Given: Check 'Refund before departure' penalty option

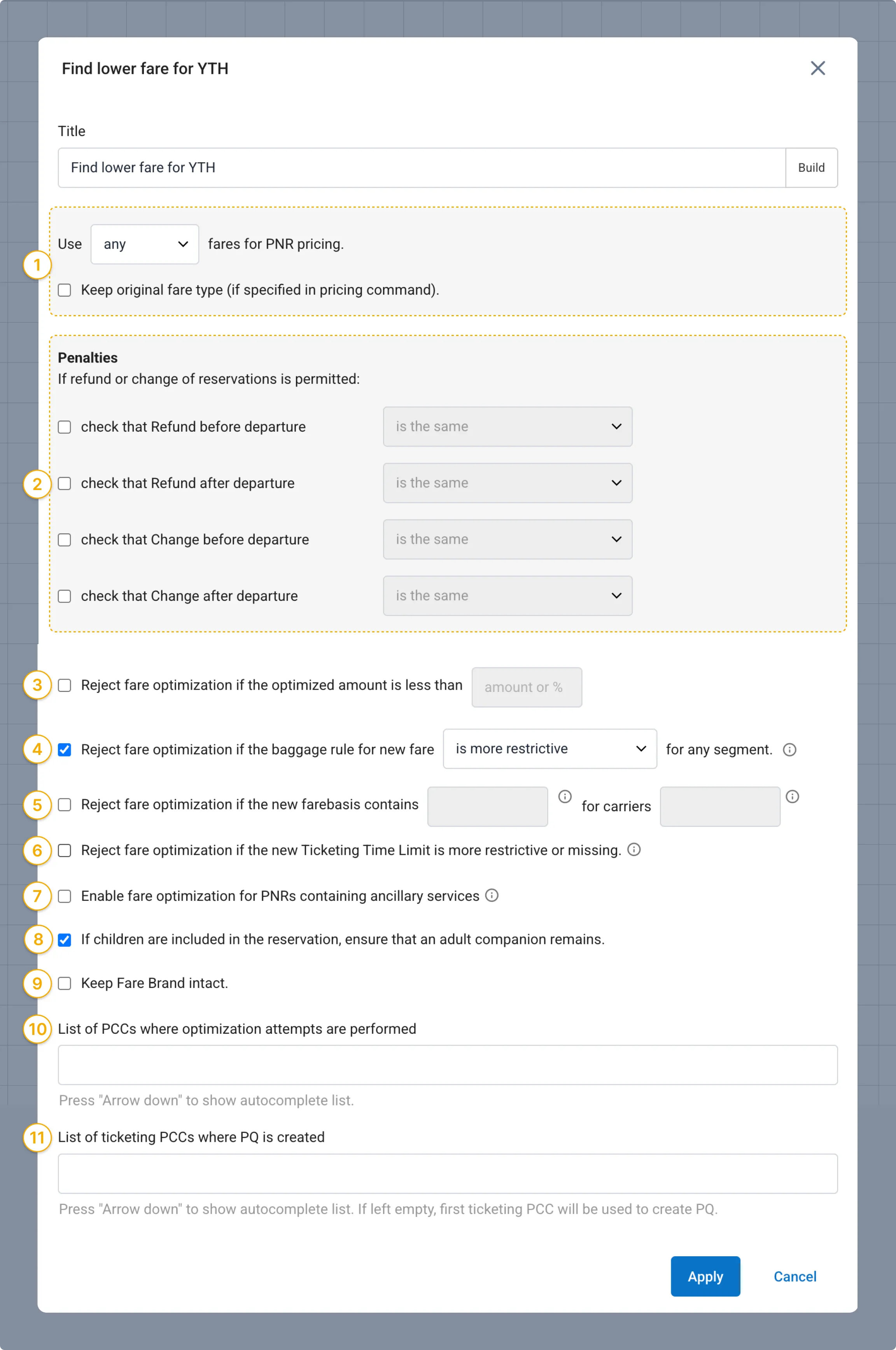Looking at the screenshot, I should (65, 427).
